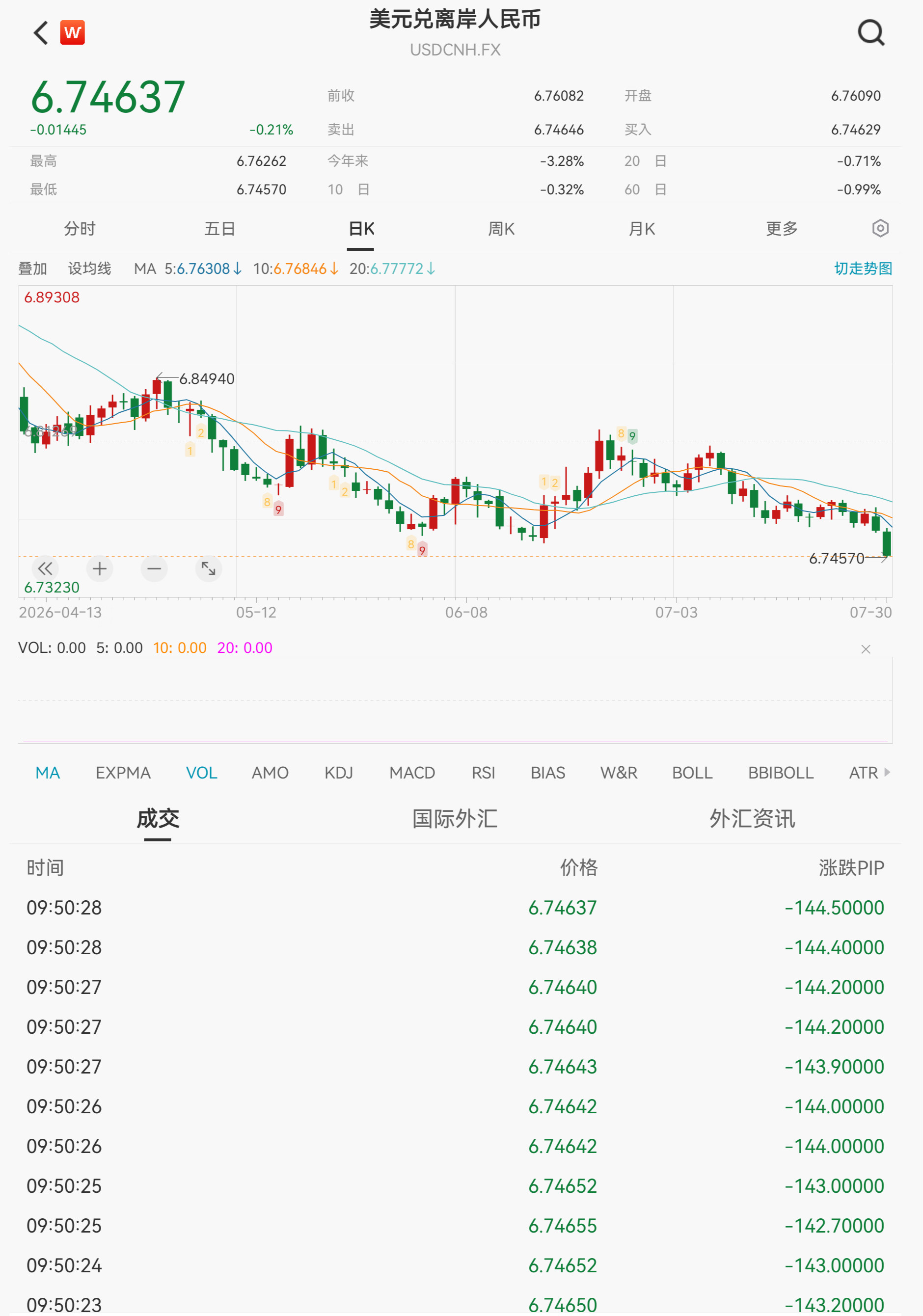Toggle the W&R indicator

click(619, 773)
